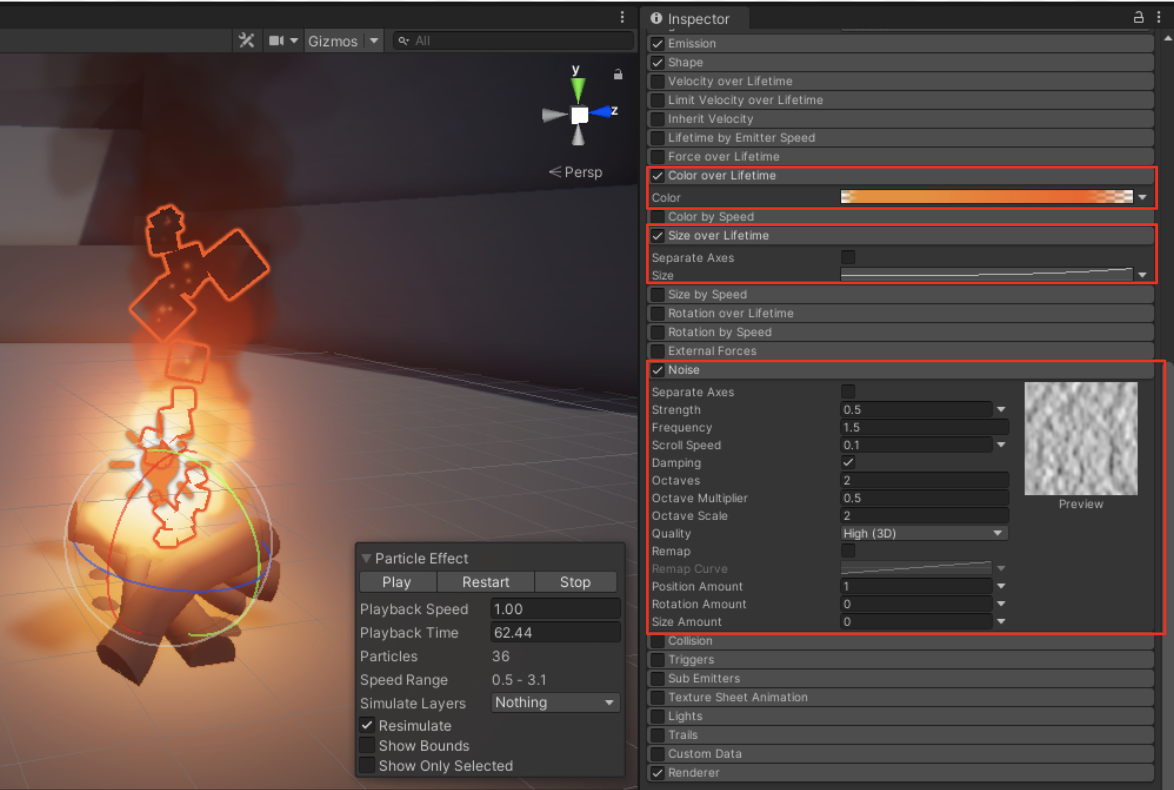The height and width of the screenshot is (790, 1174).
Task: Enable the Show Bounds checkbox
Action: pyautogui.click(x=367, y=746)
